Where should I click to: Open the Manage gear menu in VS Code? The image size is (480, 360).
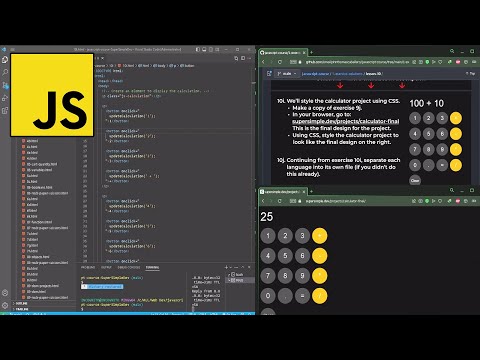[x=5, y=305]
